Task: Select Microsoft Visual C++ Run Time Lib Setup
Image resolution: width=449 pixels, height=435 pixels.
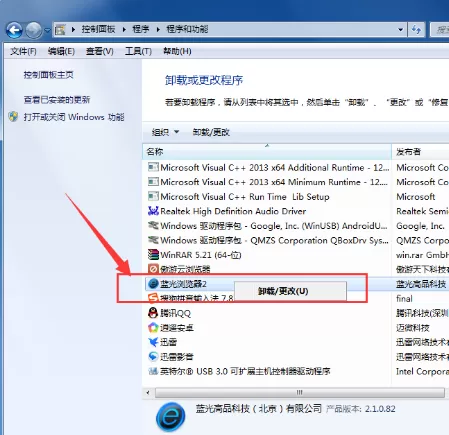Action: [x=245, y=197]
